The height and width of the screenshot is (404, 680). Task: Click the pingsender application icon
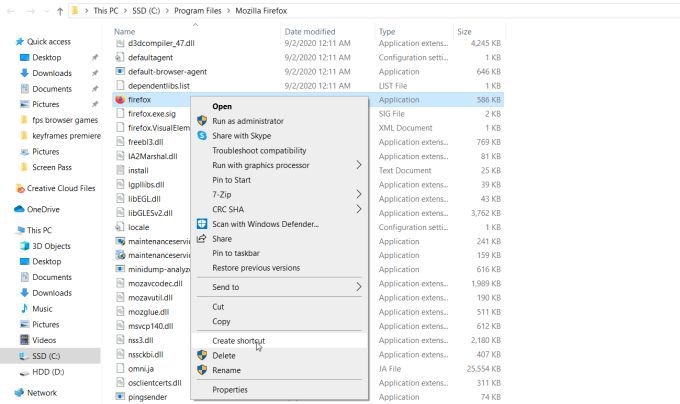coord(120,397)
